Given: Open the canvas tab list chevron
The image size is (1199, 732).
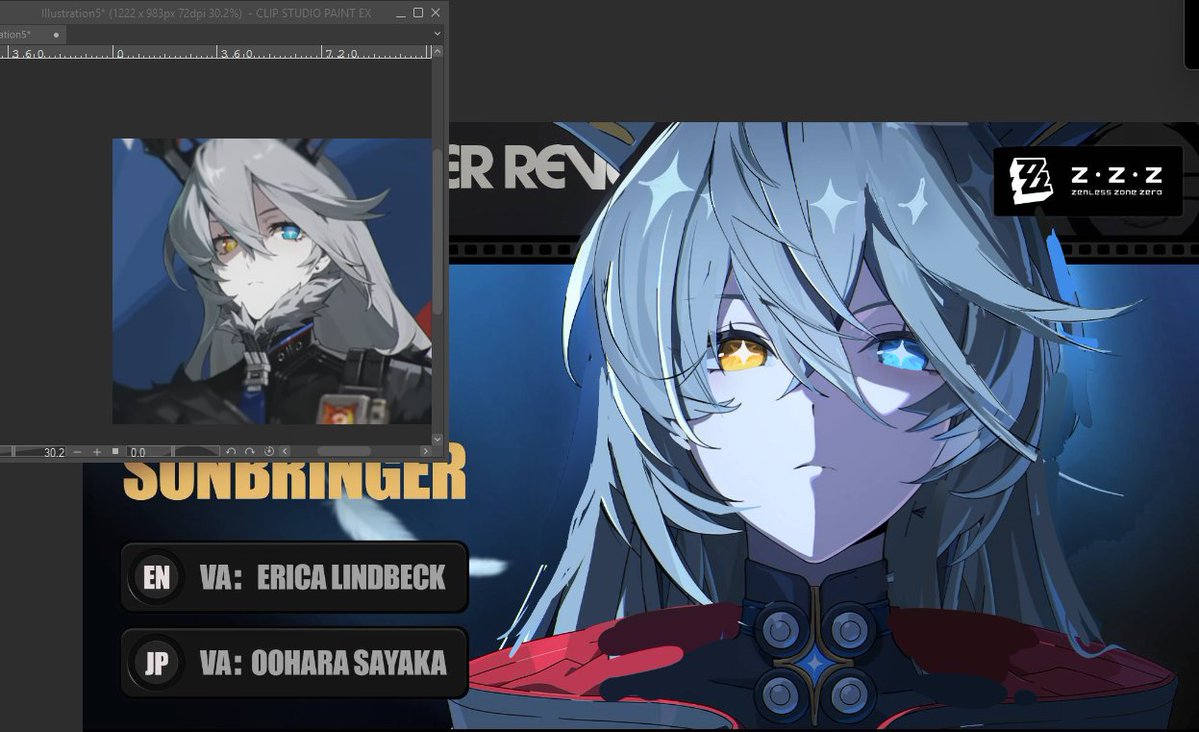Looking at the screenshot, I should 437,34.
